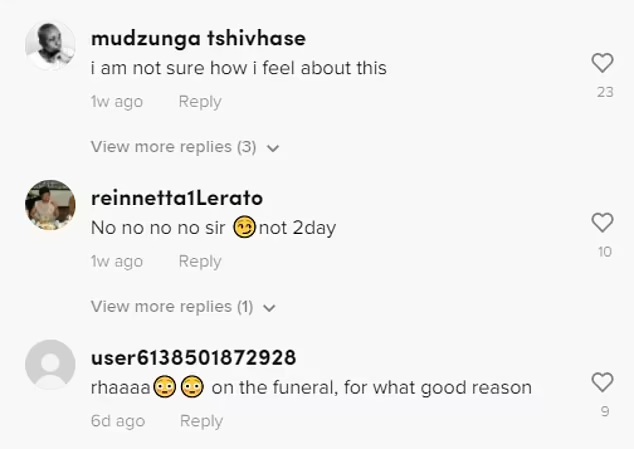Click reinnetta1Lerato's avatar photo

tap(50, 205)
